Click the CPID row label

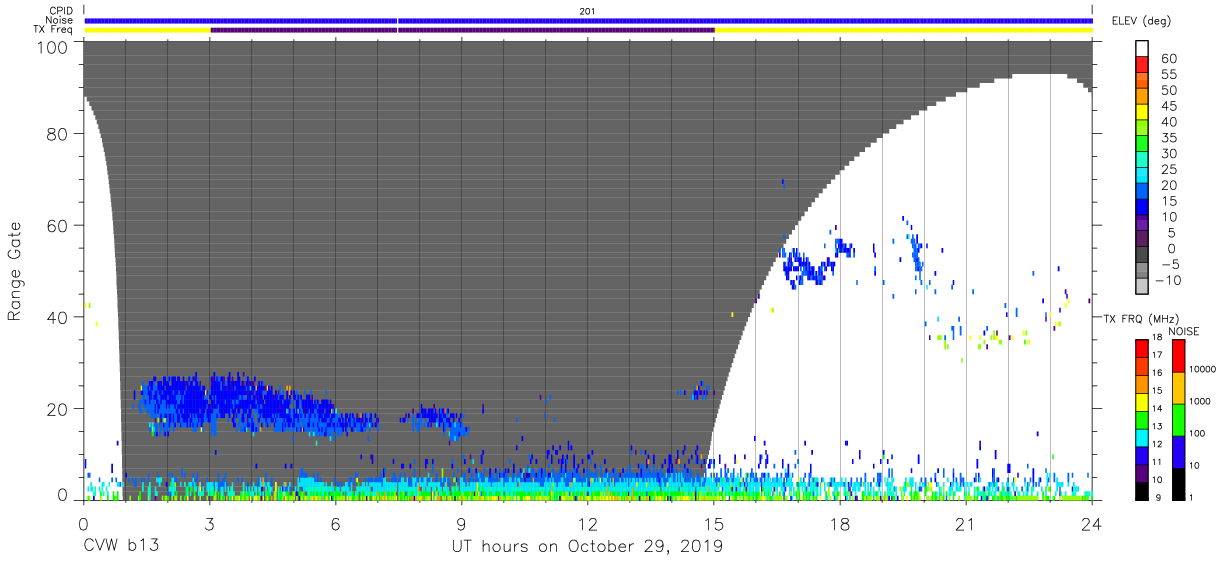(x=62, y=11)
